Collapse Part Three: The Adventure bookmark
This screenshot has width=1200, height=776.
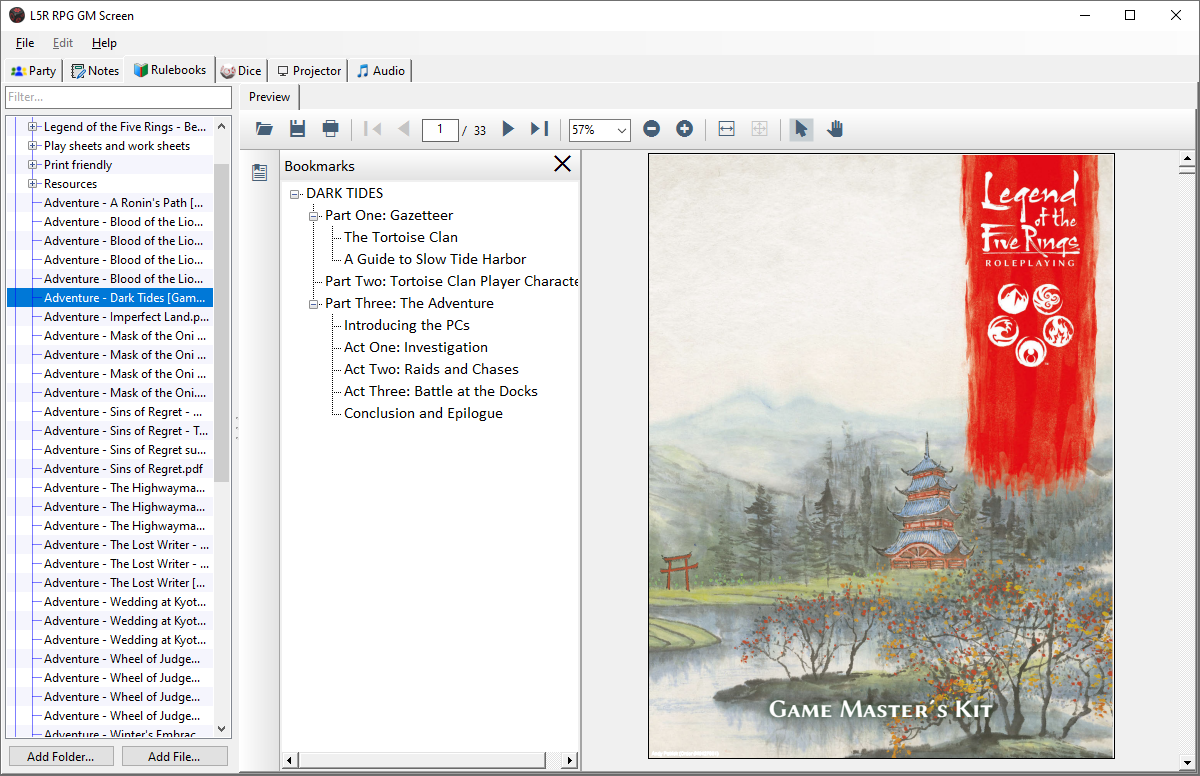(x=314, y=304)
